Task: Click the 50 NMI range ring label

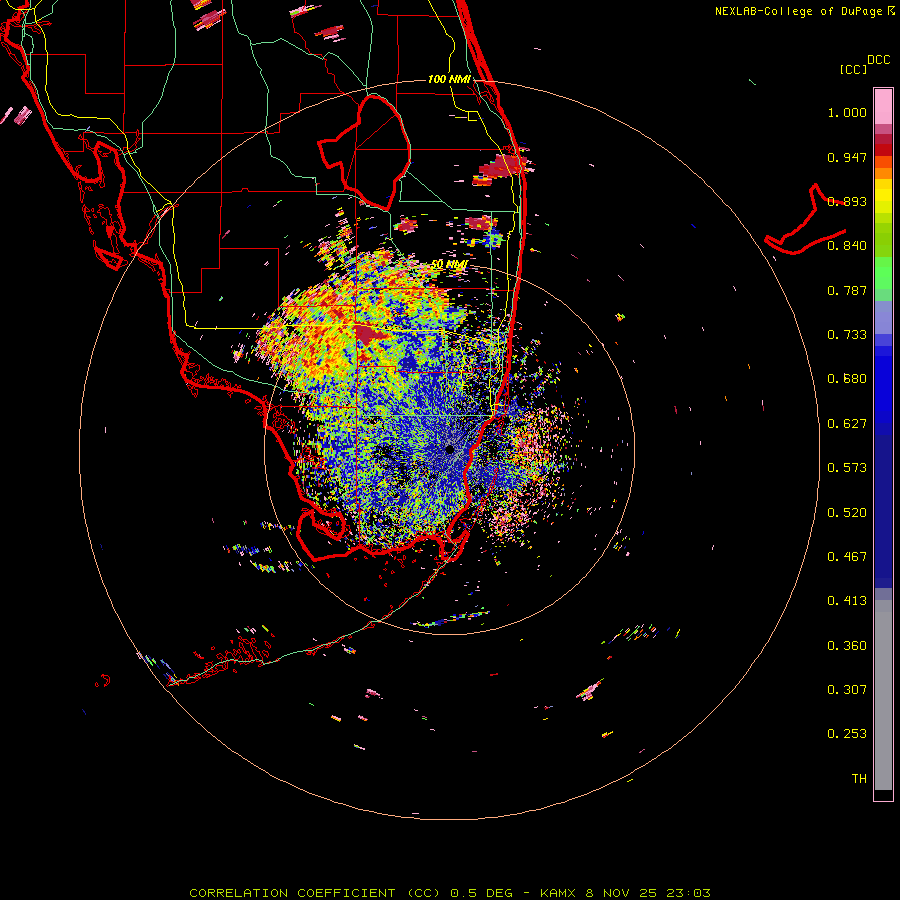Action: (449, 264)
